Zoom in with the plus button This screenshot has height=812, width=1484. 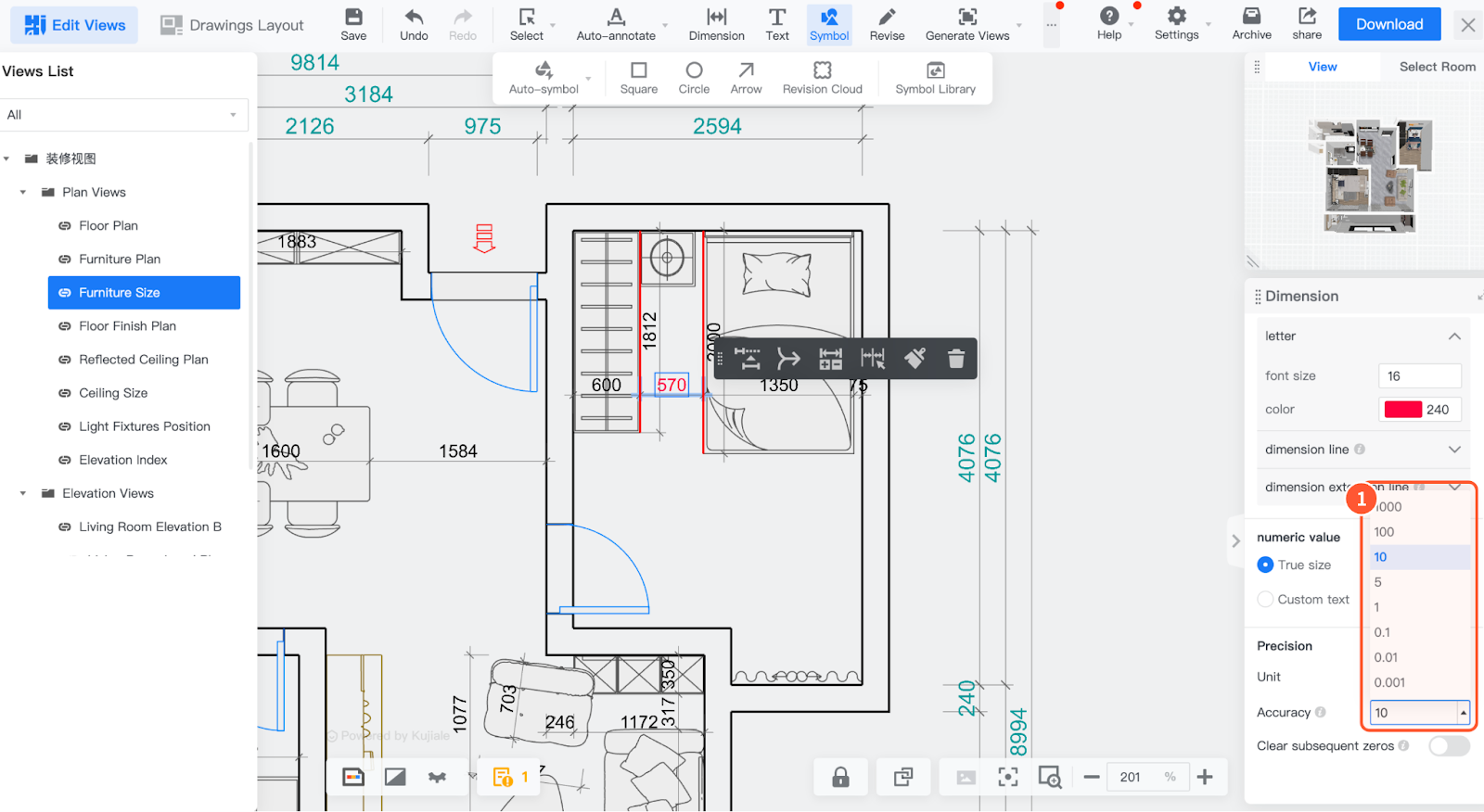click(1205, 777)
